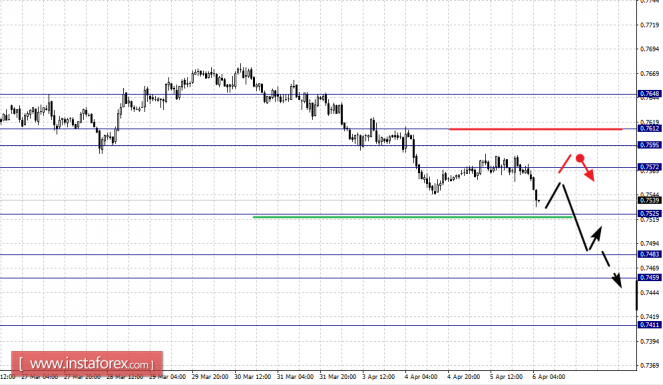Screen dimensions: 663x385
Task: Click the 0.7483 price level label
Action: [x=649, y=254]
